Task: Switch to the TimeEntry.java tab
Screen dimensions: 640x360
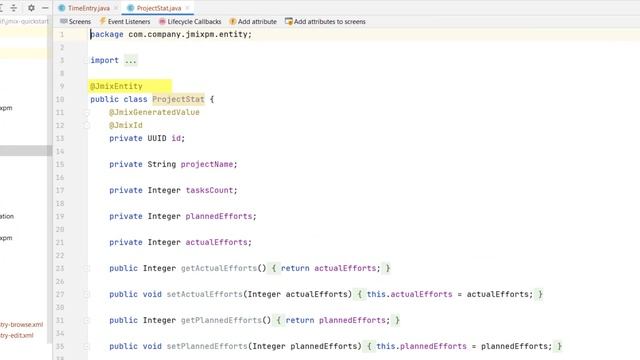Action: [x=89, y=8]
